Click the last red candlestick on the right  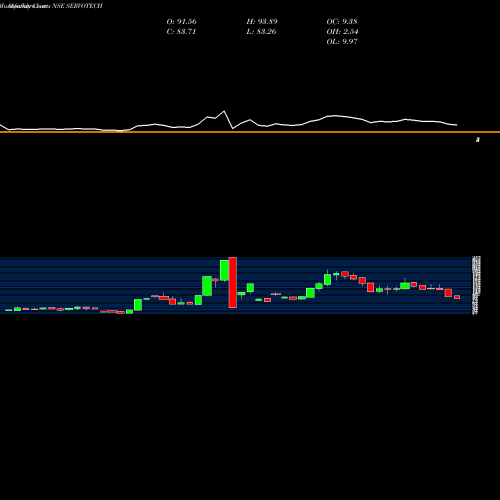coord(457,297)
